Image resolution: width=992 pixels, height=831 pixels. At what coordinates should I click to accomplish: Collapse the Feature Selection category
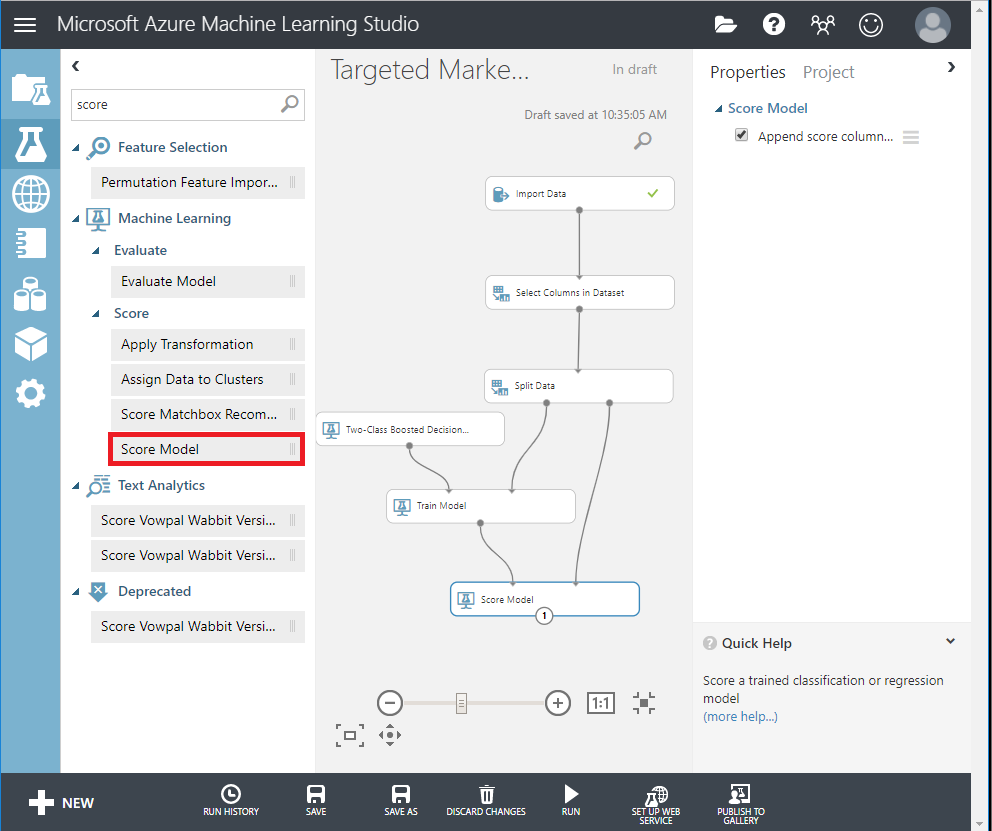pos(77,148)
